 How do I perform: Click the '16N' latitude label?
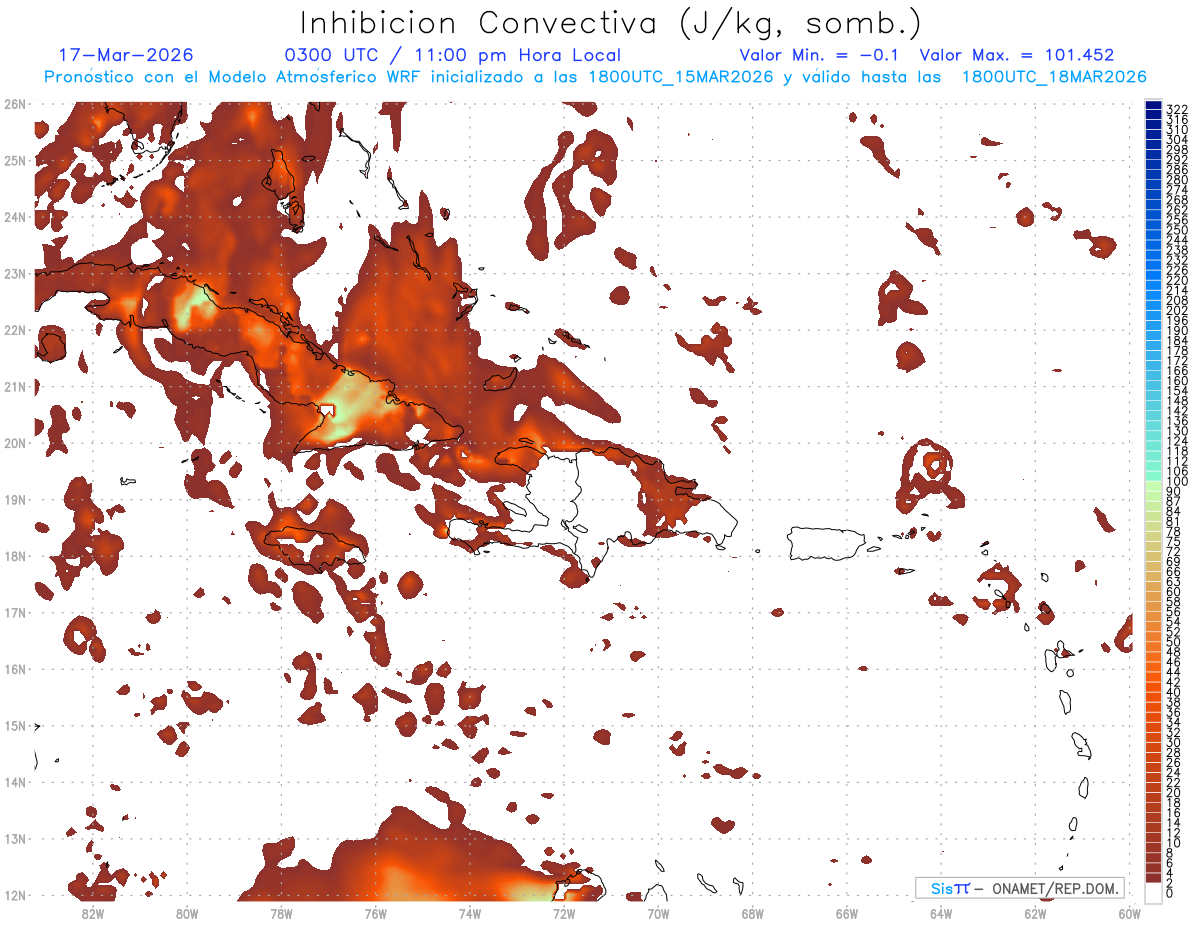point(14,669)
